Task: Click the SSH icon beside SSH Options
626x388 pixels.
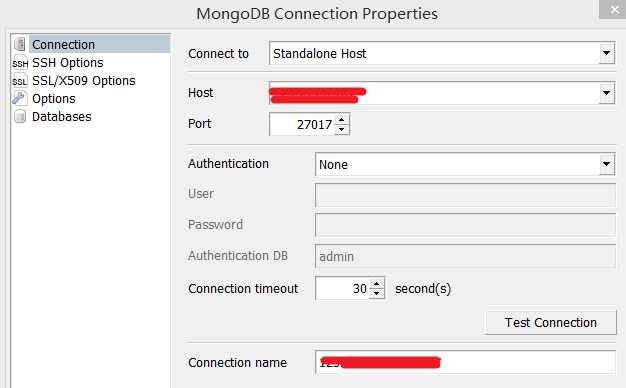Action: point(20,63)
